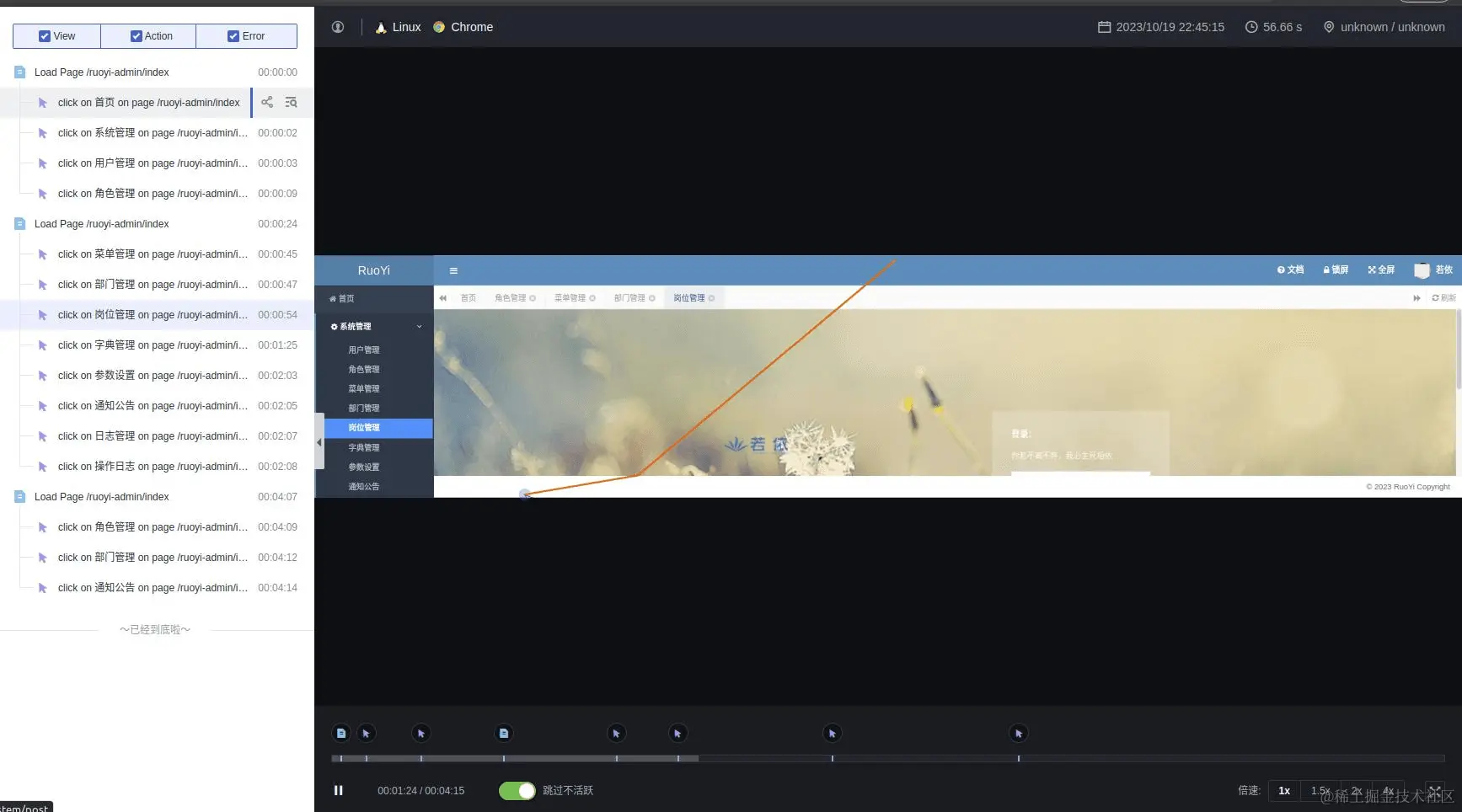Close the 角色管理 tab via its x icon
Image resolution: width=1462 pixels, height=812 pixels.
pyautogui.click(x=533, y=298)
